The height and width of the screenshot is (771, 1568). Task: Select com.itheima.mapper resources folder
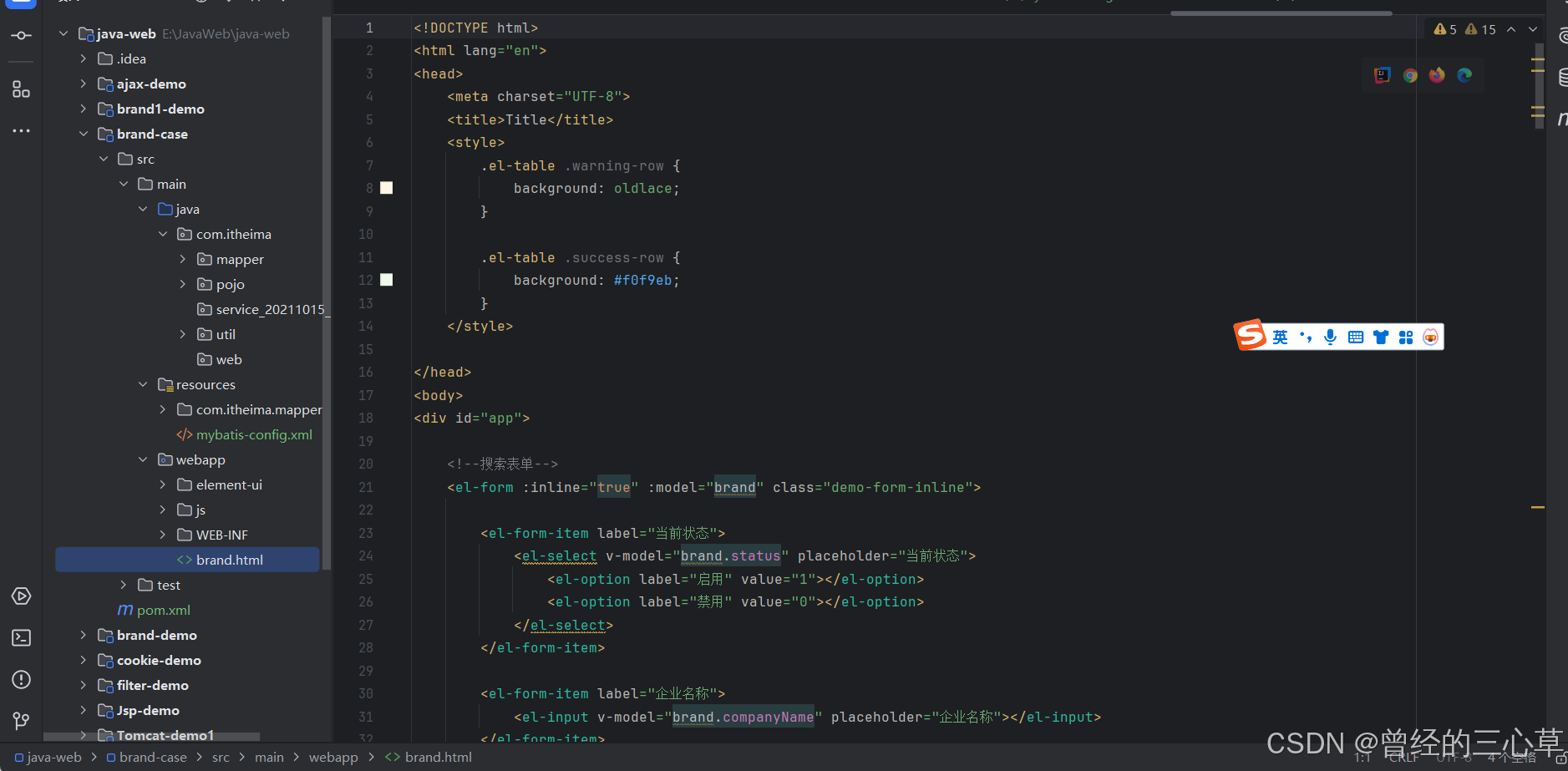click(x=250, y=409)
